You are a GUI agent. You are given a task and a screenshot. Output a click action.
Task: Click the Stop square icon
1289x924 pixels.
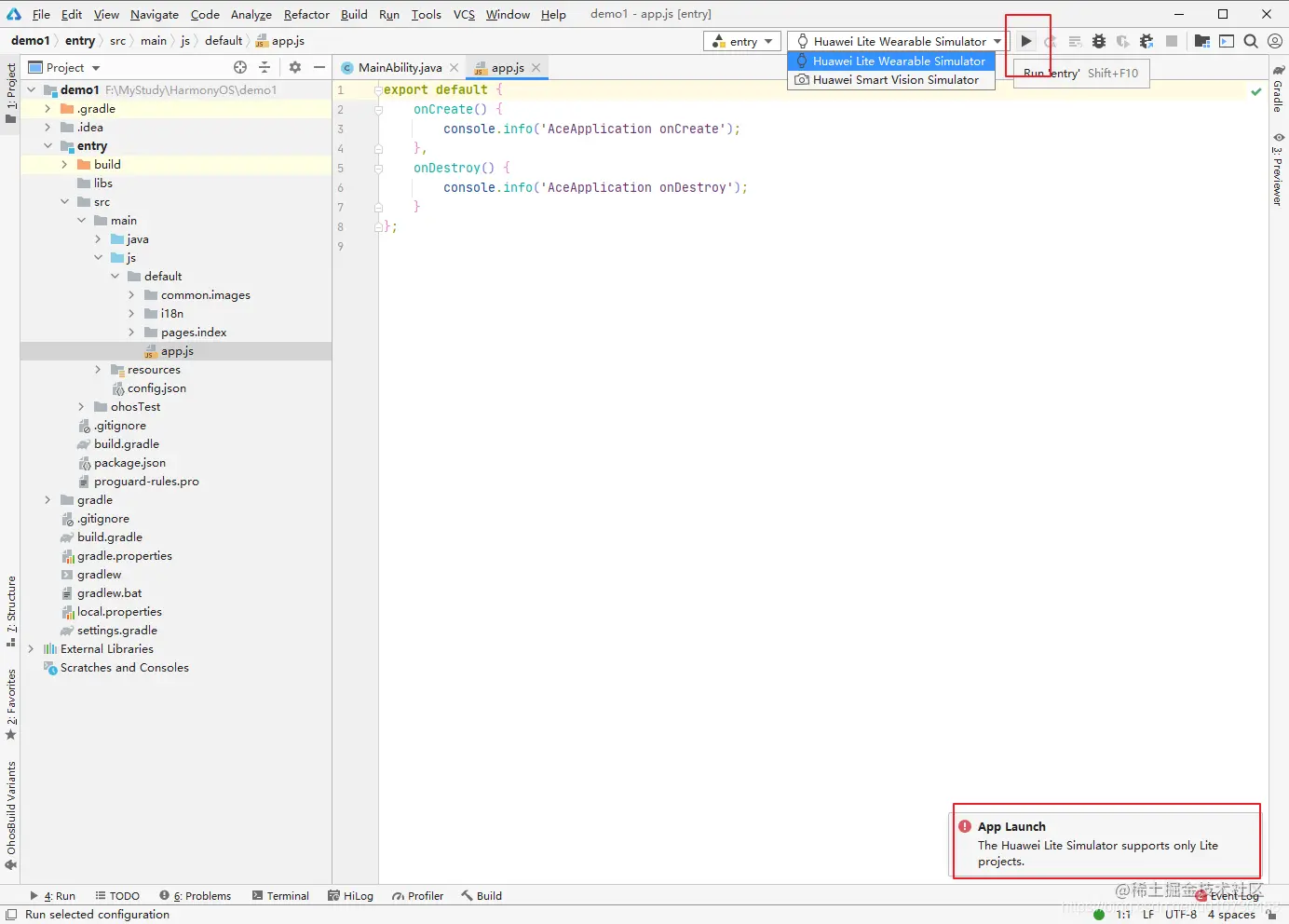coord(1172,41)
